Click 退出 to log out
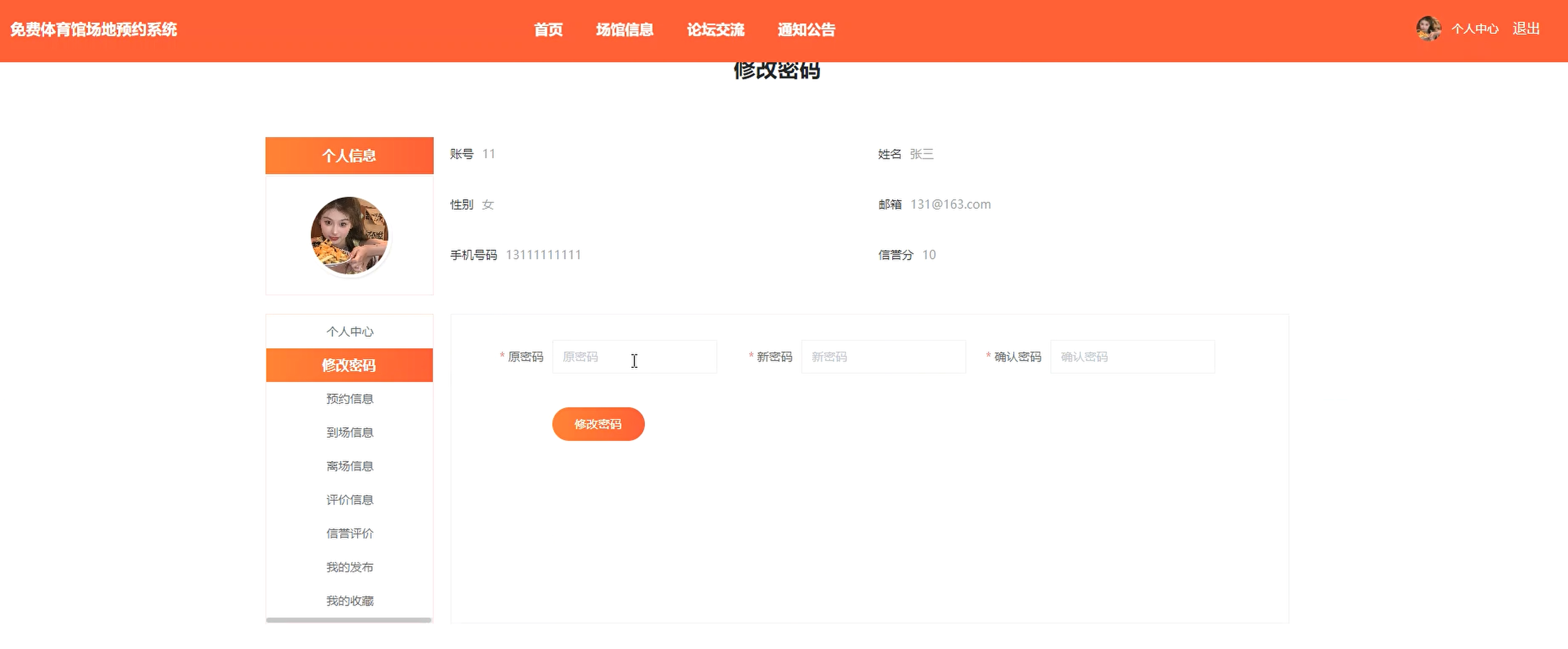The width and height of the screenshot is (1568, 649). pos(1526,29)
